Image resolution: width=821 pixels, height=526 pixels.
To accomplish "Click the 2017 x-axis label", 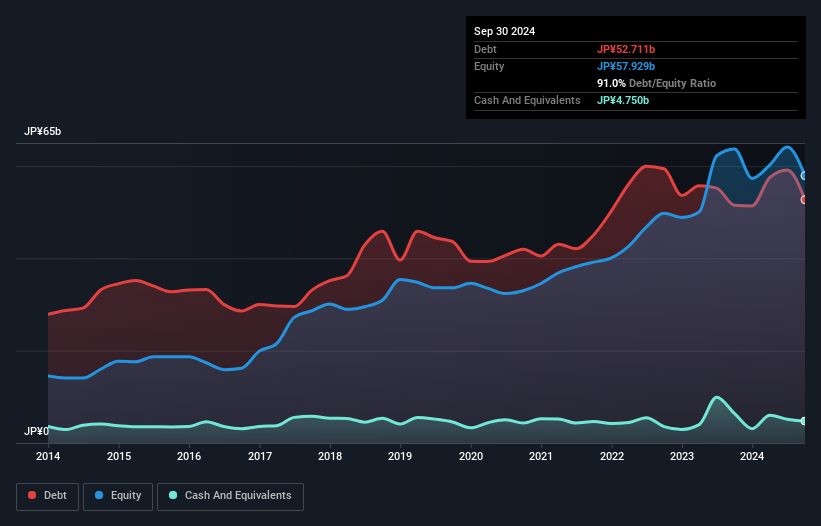I will tap(260, 456).
